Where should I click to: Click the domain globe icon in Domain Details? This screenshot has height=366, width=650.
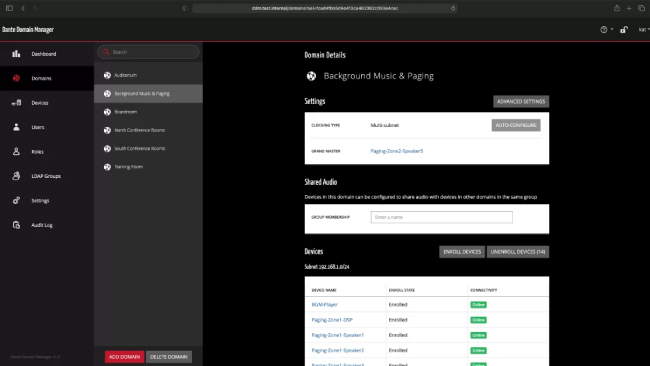pyautogui.click(x=311, y=76)
